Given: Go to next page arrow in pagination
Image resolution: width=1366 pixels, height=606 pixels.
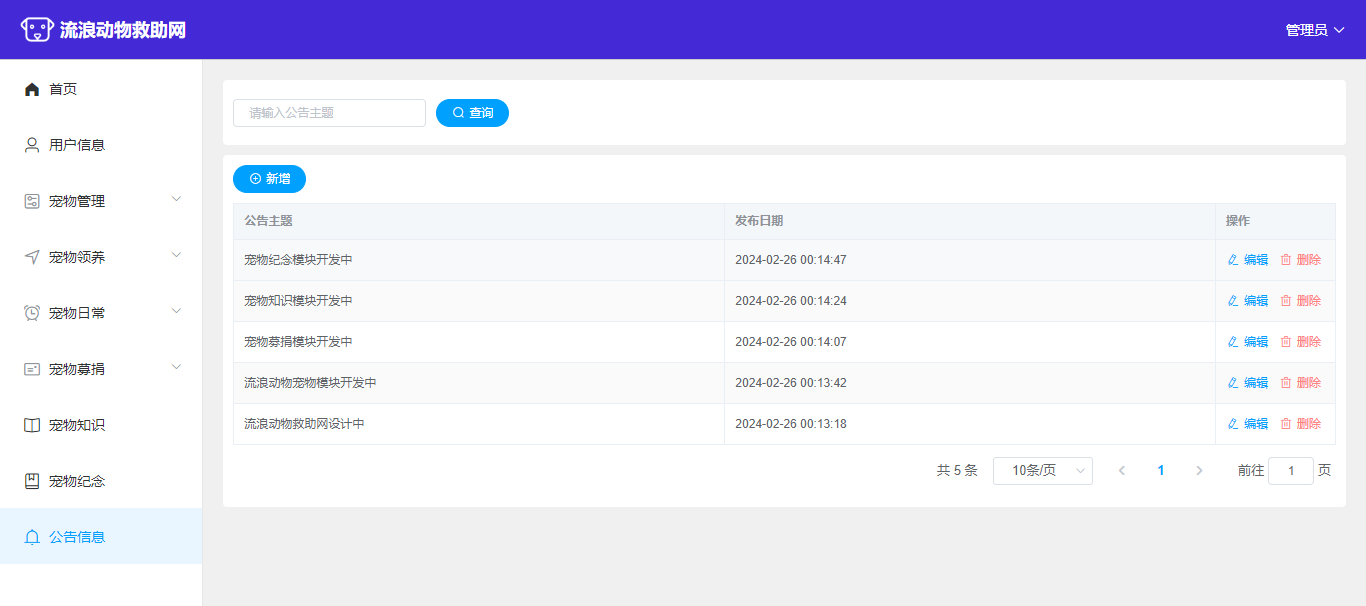Looking at the screenshot, I should 1199,471.
